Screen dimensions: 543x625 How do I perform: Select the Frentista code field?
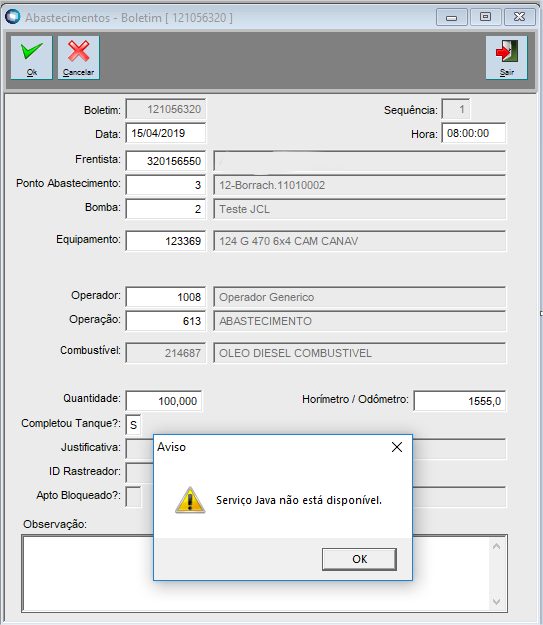coord(165,161)
